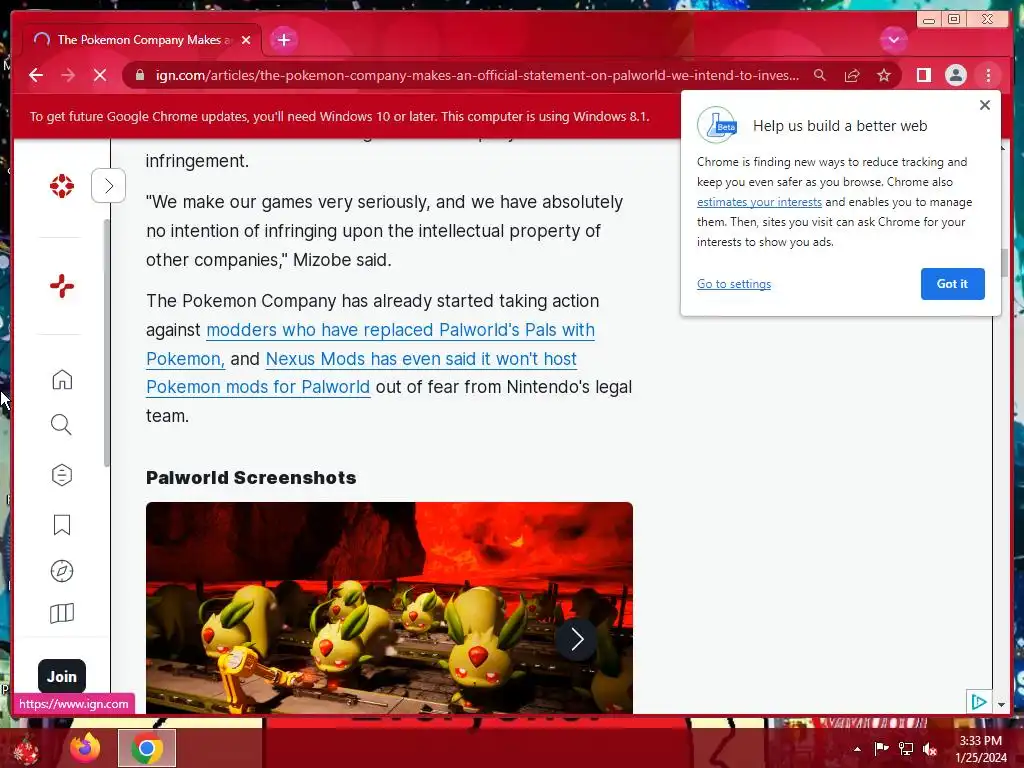Click the page vertical scrollbar thumb
Viewport: 1024px width, 768px height.
pyautogui.click(x=1004, y=263)
